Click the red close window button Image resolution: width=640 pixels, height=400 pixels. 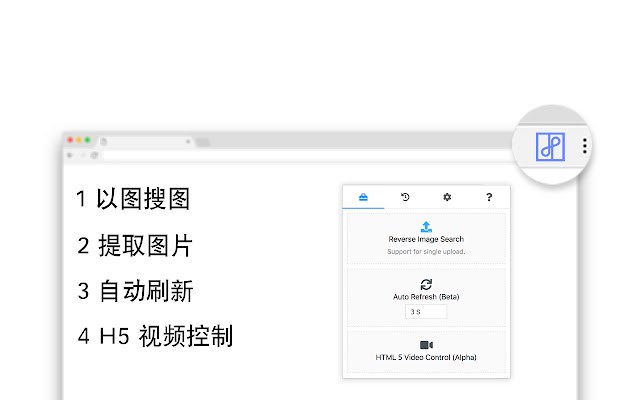point(70,140)
